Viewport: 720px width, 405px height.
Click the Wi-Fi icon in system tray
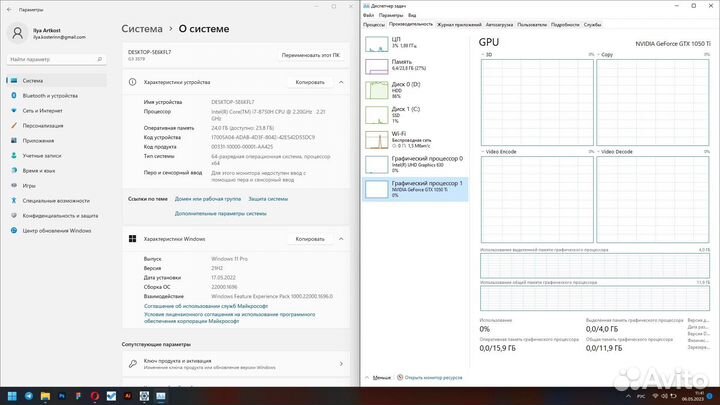point(655,396)
